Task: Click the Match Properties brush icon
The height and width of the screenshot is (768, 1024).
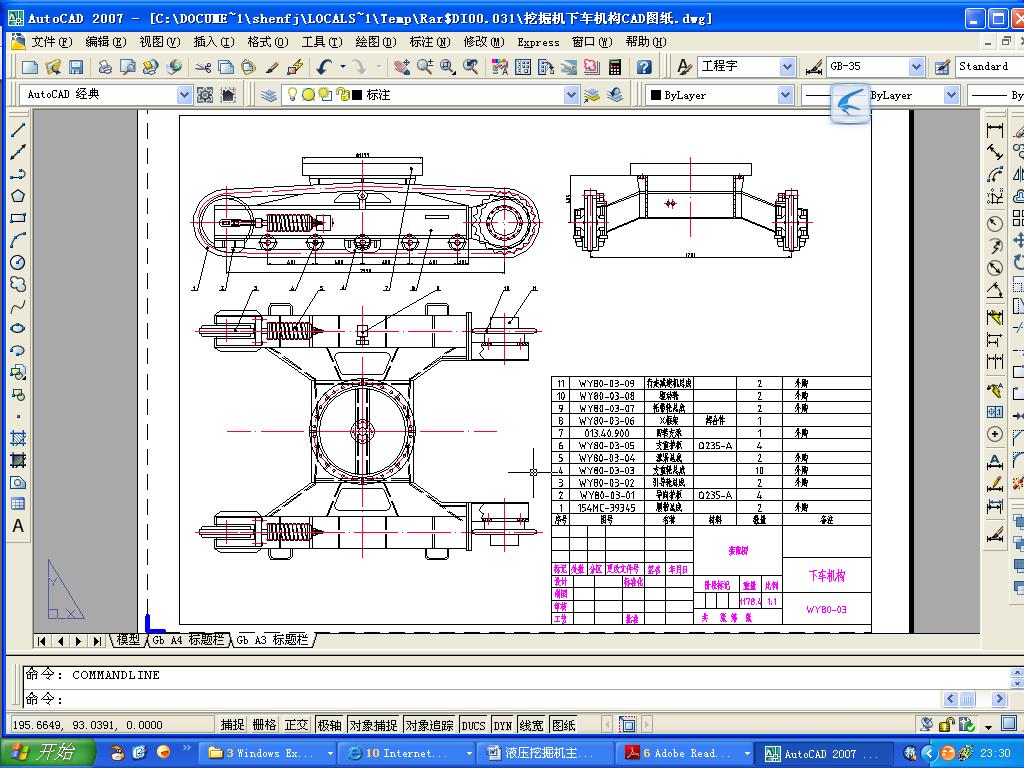Action: 272,67
